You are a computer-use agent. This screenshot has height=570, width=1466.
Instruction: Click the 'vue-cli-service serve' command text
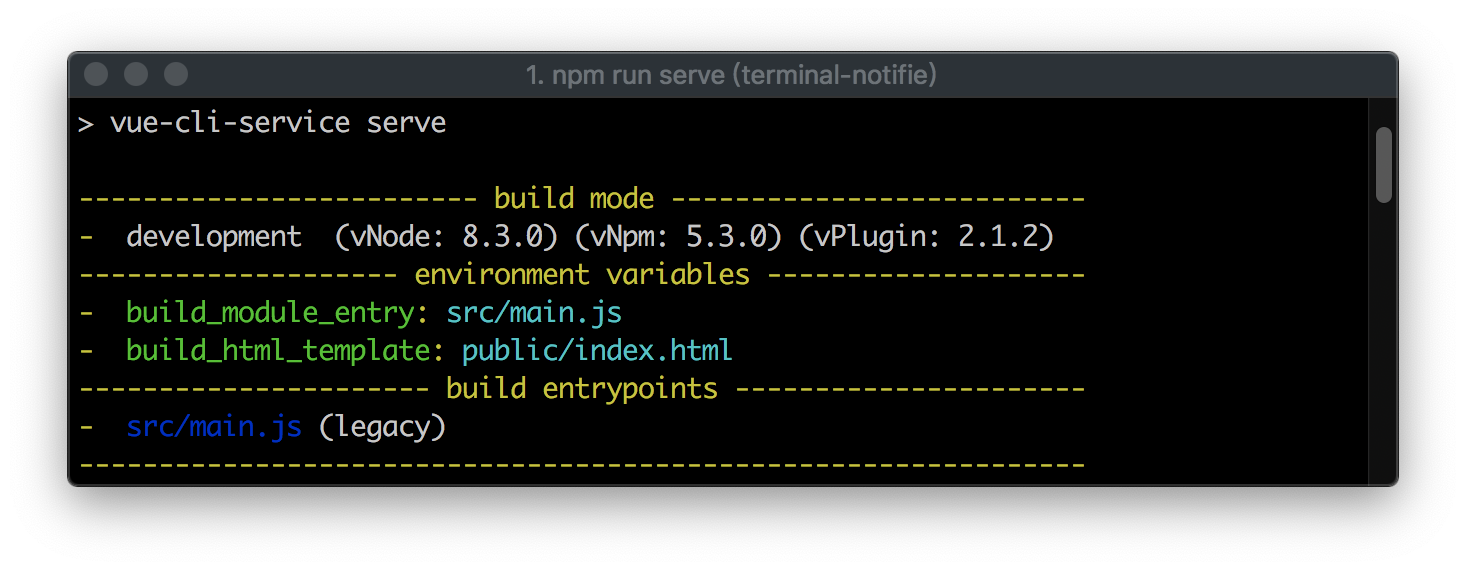pos(278,123)
